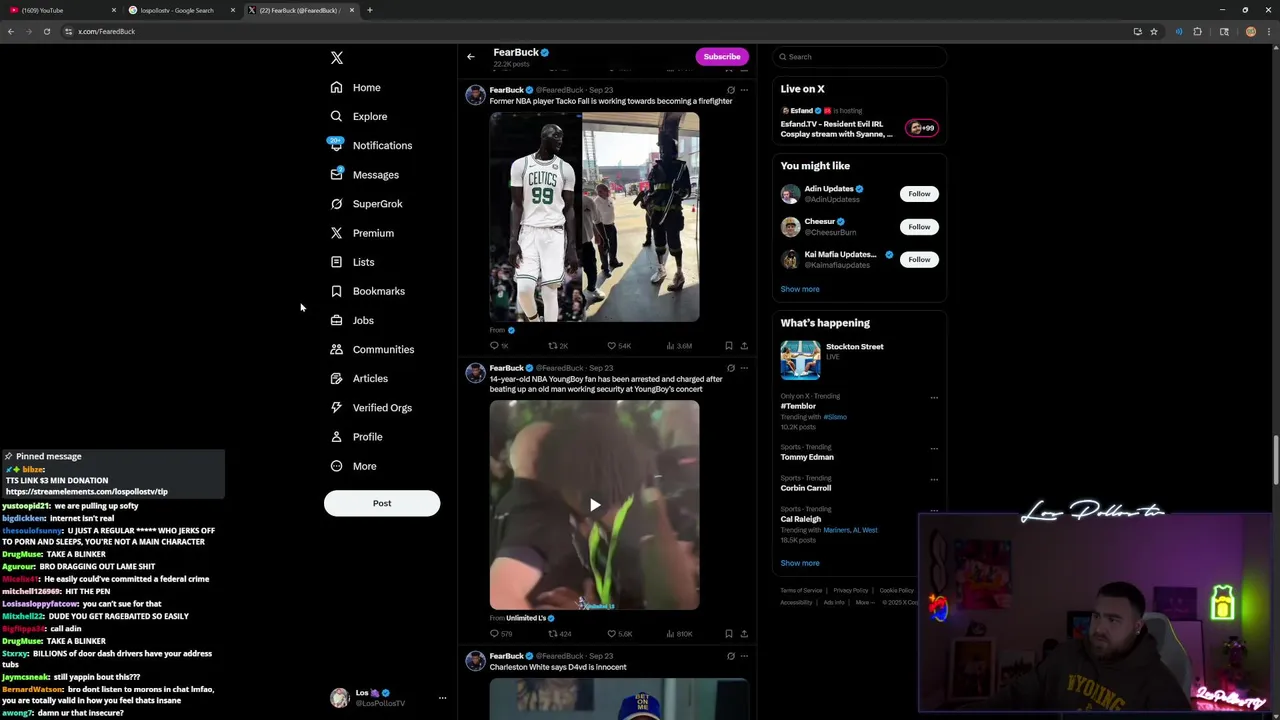Open the Grok icon on the Charleston White post
This screenshot has height=720, width=1280.
pos(731,656)
